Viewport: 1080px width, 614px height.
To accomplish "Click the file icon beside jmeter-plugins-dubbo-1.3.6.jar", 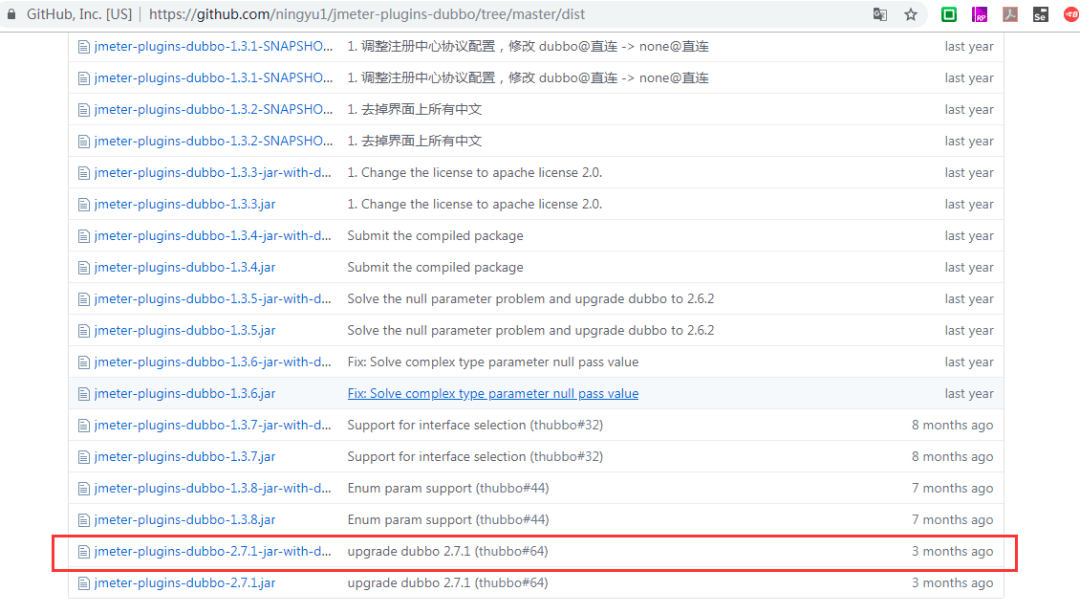I will 84,394.
